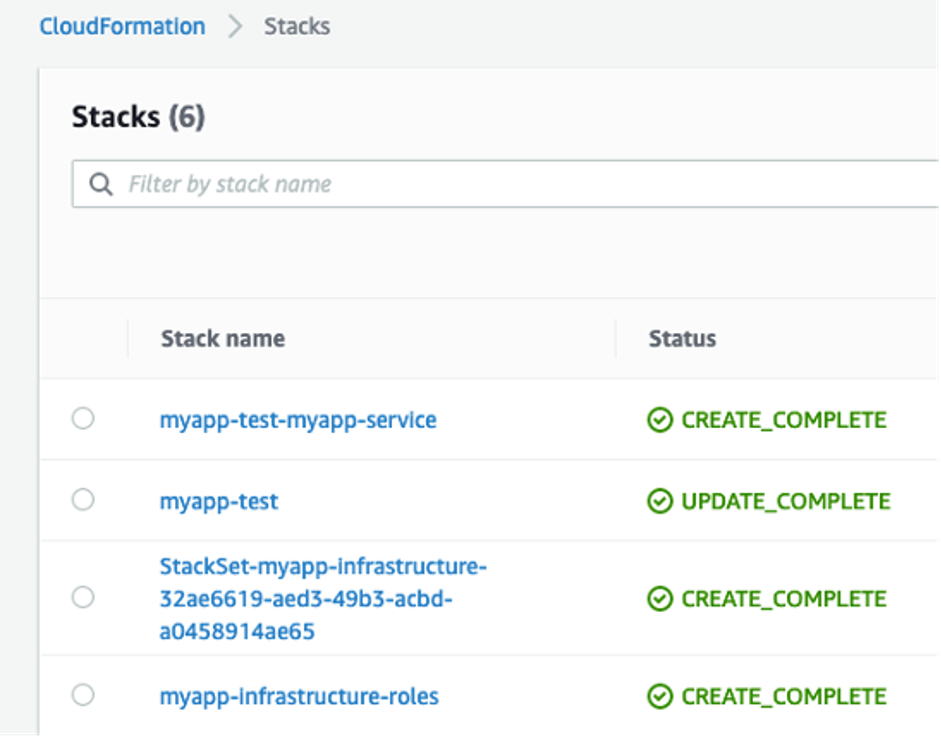Click green check icon beside myapp-test-myapp-service status
The image size is (941, 737).
click(x=660, y=420)
